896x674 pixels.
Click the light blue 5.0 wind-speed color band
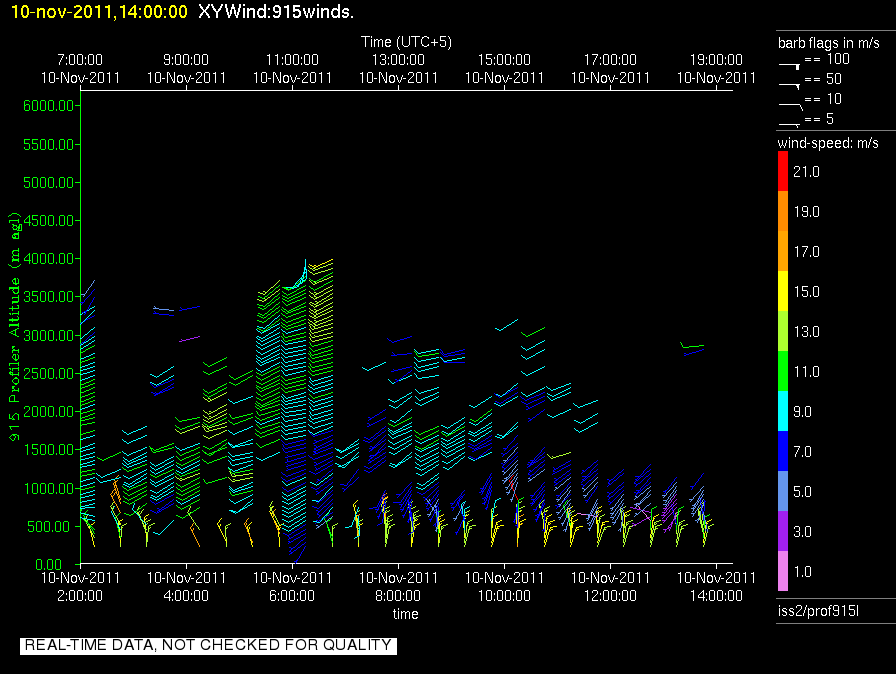(x=783, y=491)
